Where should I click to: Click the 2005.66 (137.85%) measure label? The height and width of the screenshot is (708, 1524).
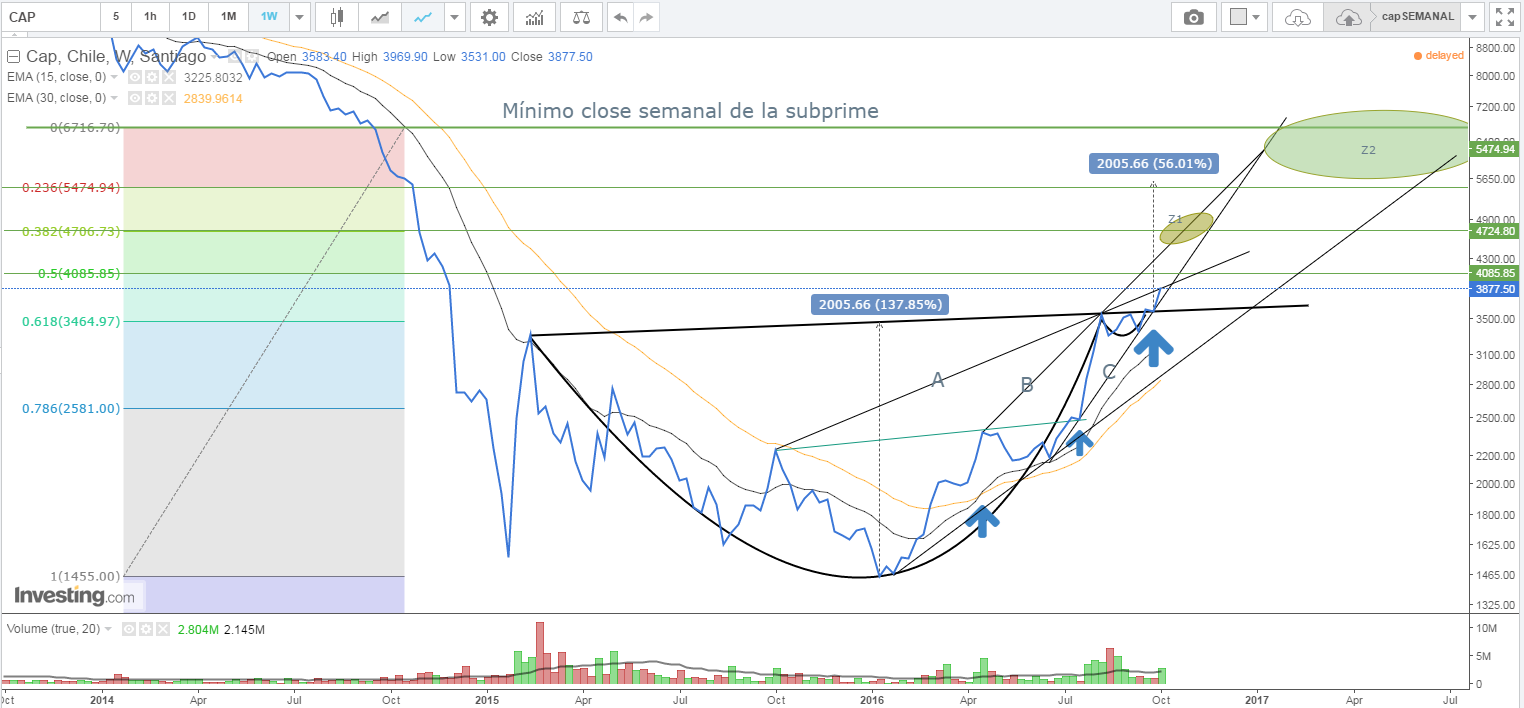(x=880, y=304)
